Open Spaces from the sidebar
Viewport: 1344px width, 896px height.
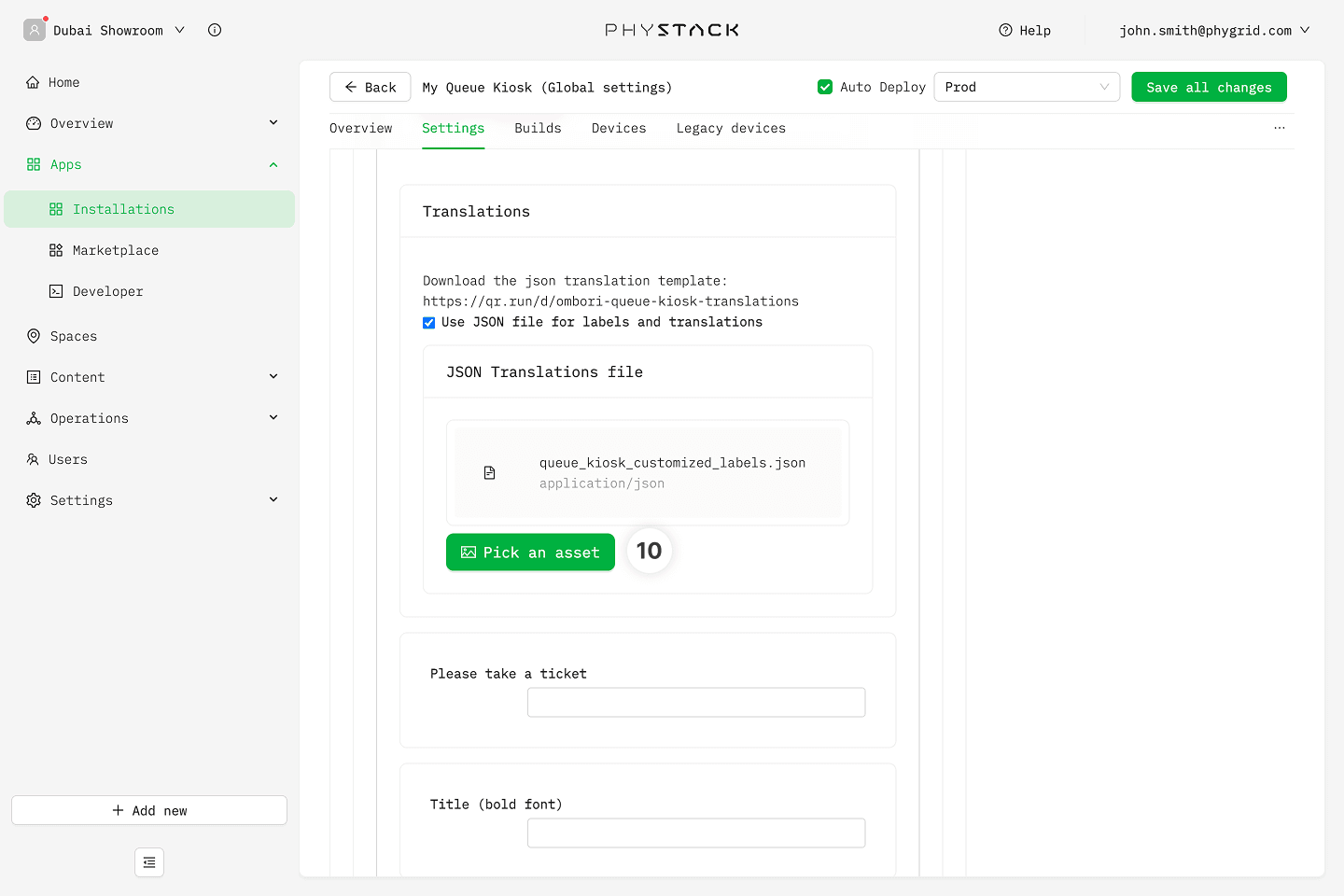73,336
